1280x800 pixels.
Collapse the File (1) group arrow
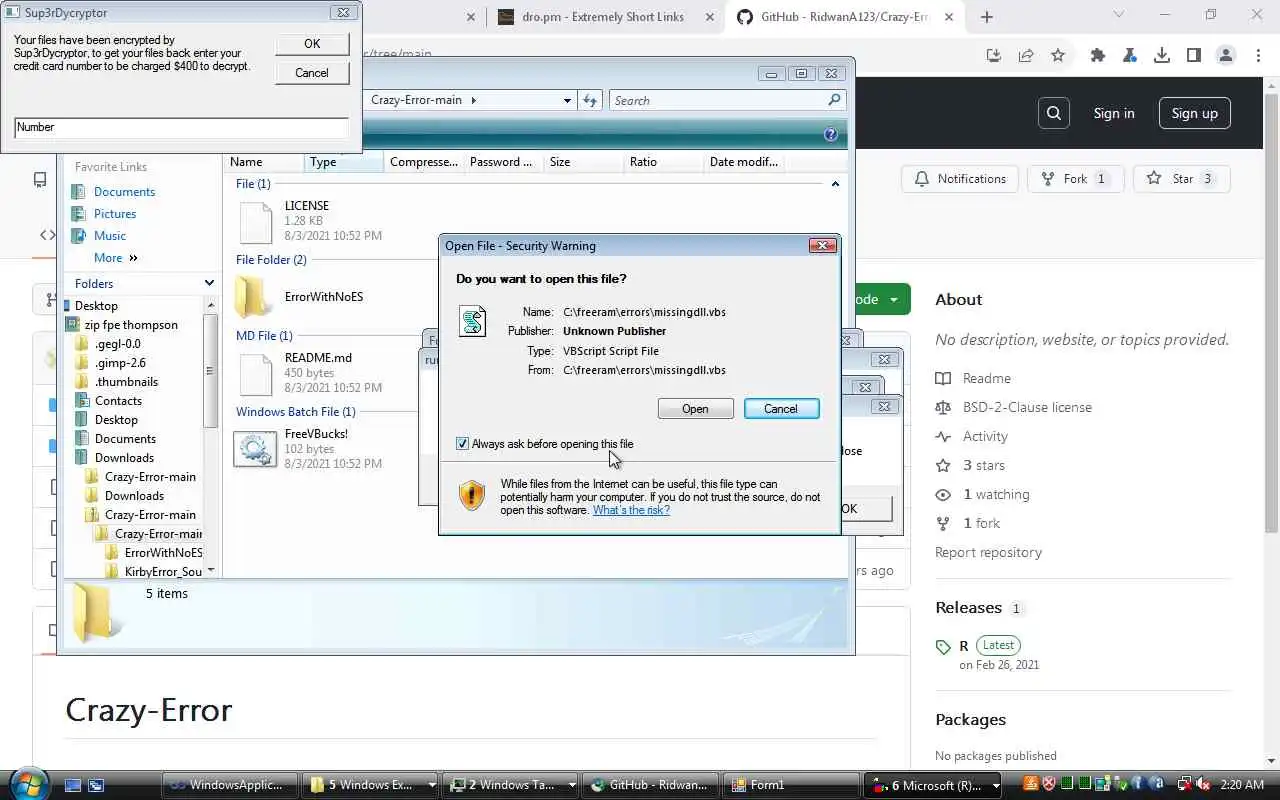(835, 184)
